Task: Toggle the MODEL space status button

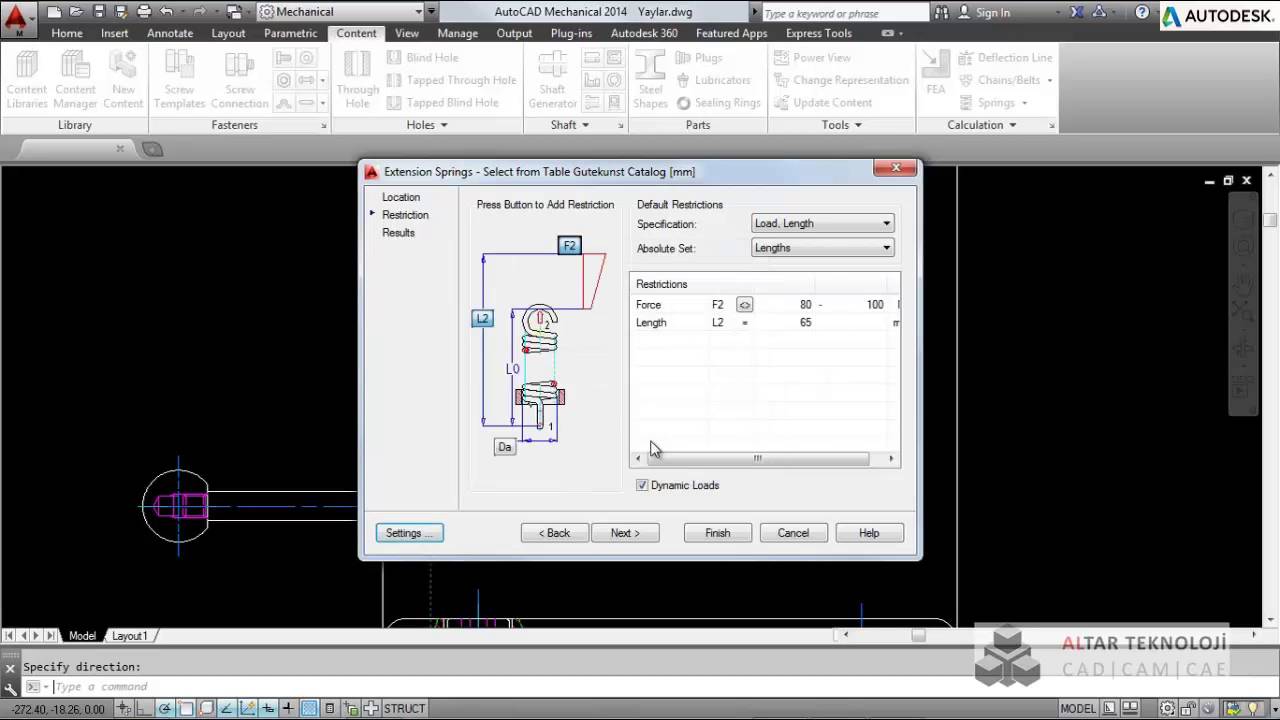Action: (1078, 708)
